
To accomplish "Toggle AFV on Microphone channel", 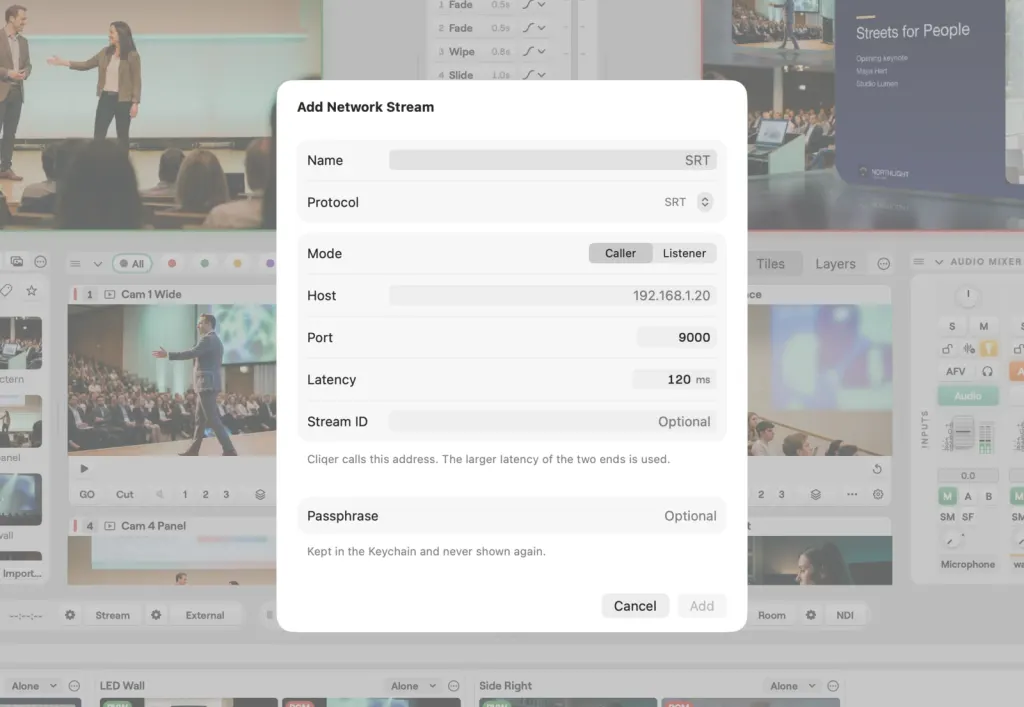I will pos(955,371).
